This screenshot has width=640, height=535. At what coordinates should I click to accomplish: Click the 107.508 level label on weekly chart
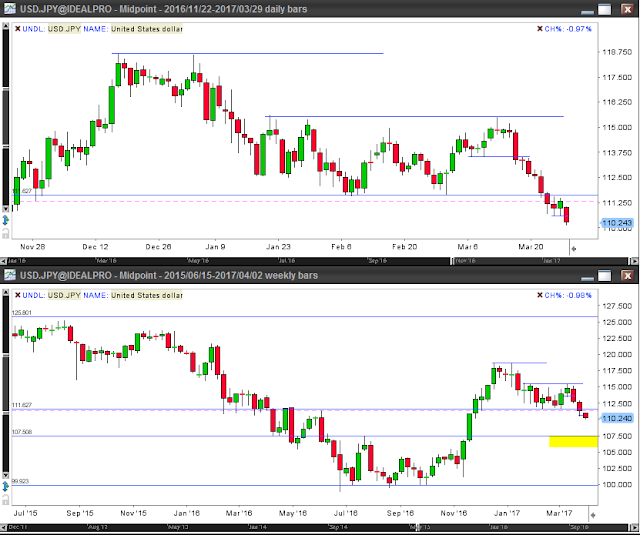pos(22,432)
